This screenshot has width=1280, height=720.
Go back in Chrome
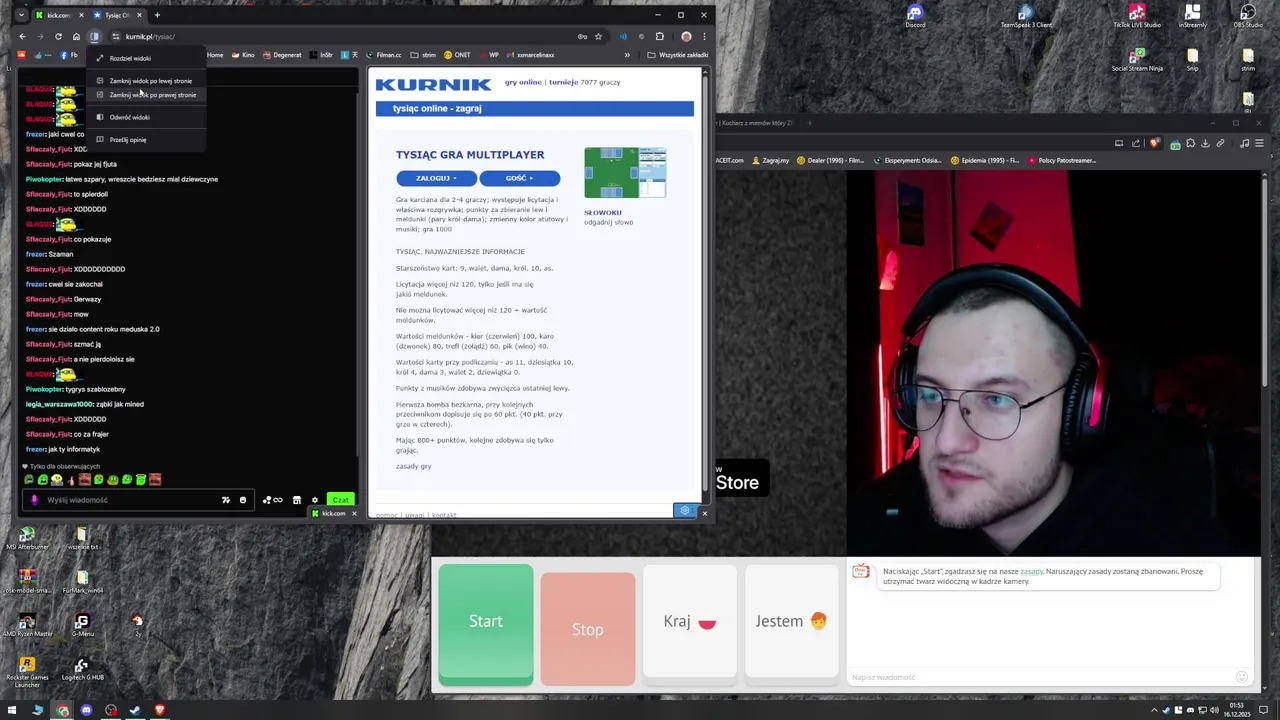(x=22, y=37)
